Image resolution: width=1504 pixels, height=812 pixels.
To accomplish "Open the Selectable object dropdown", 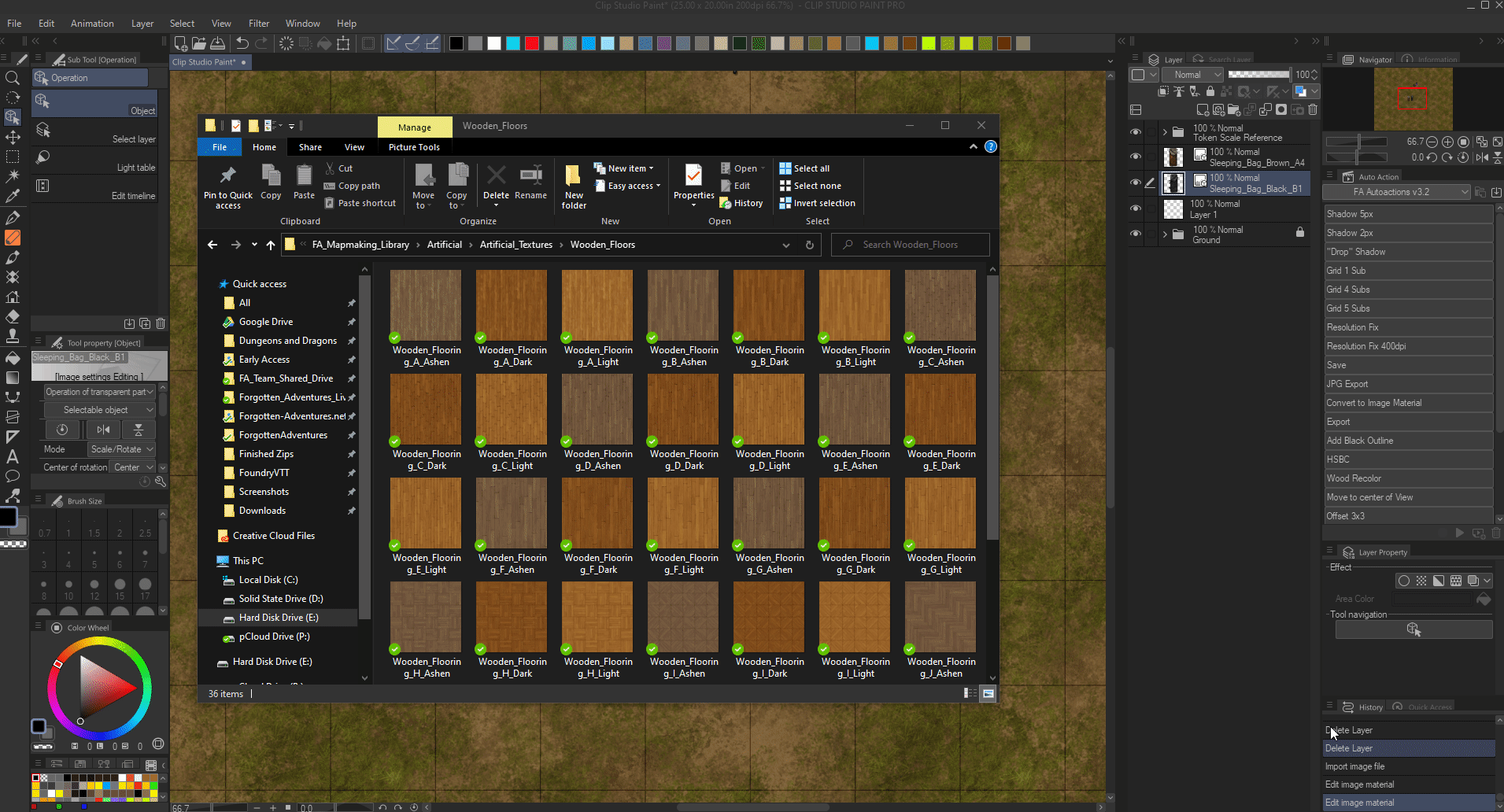I will [x=99, y=410].
